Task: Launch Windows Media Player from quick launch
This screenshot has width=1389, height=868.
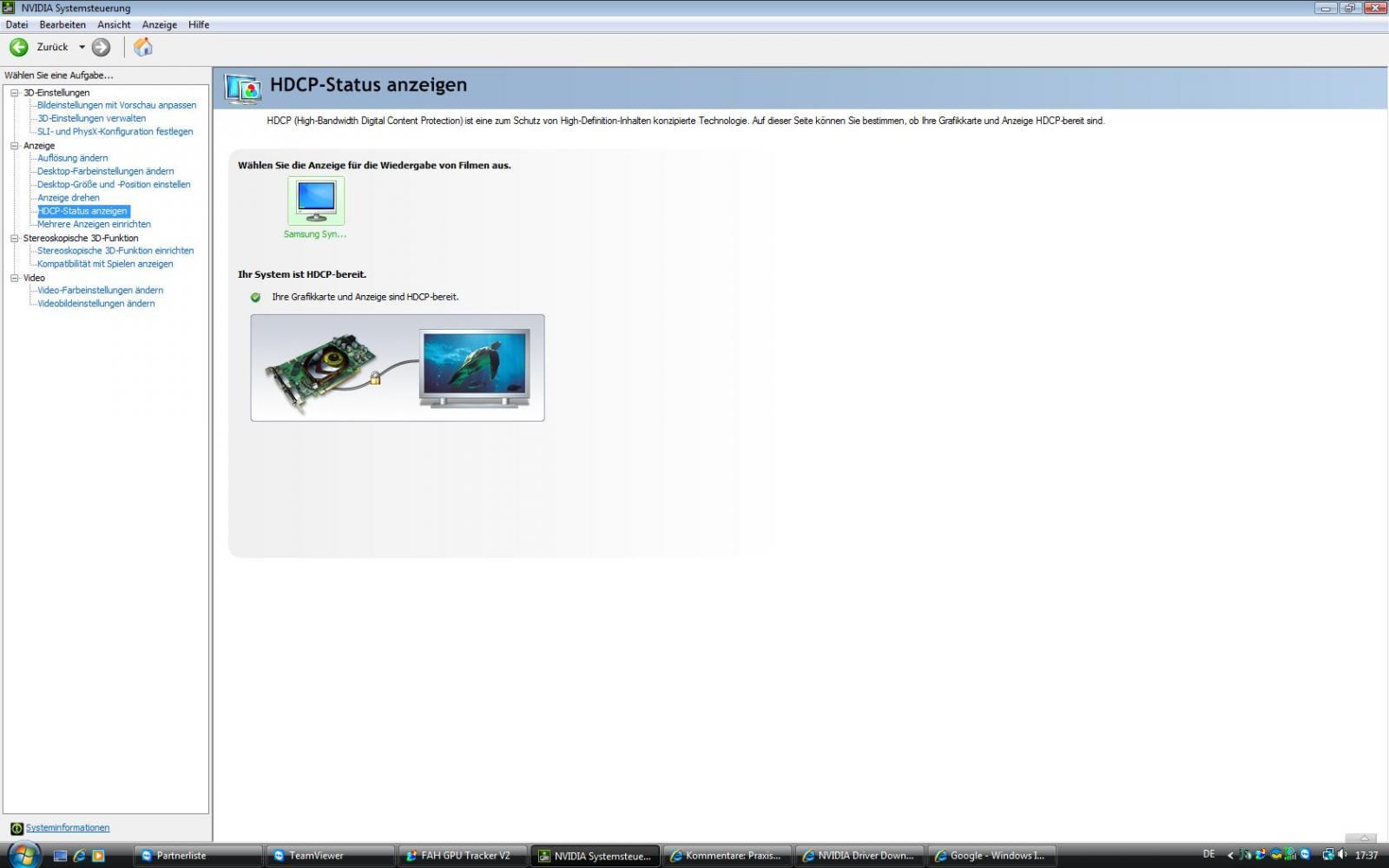Action: [x=98, y=855]
